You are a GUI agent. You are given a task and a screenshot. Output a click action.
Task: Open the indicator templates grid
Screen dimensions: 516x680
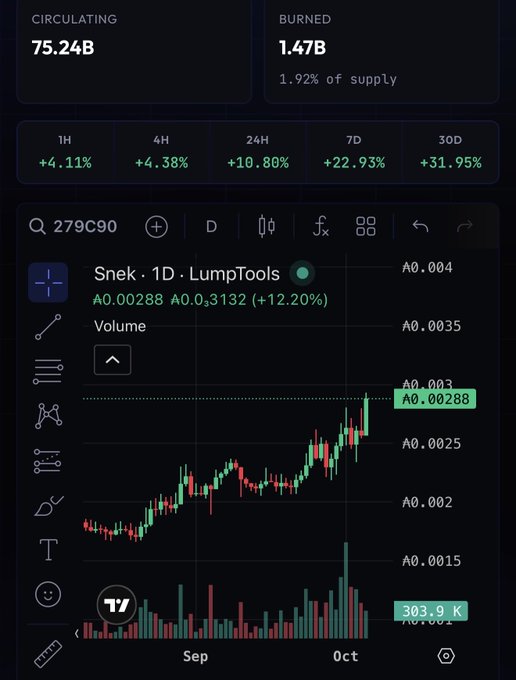(x=366, y=226)
